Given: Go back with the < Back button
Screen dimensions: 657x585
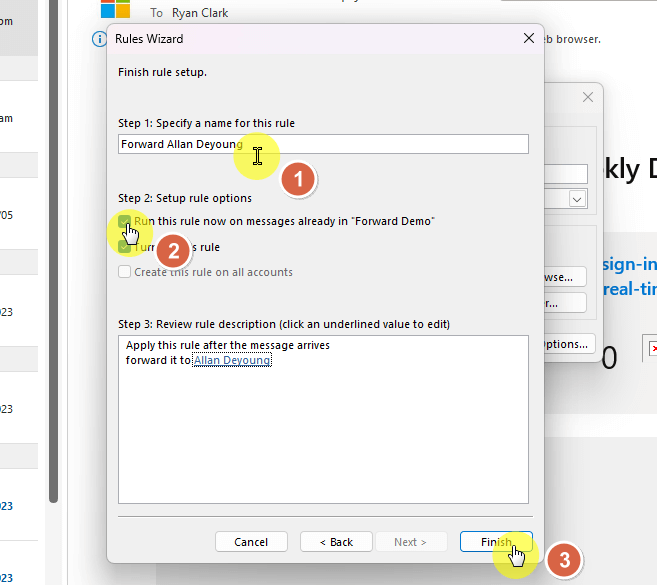Looking at the screenshot, I should pyautogui.click(x=336, y=542).
